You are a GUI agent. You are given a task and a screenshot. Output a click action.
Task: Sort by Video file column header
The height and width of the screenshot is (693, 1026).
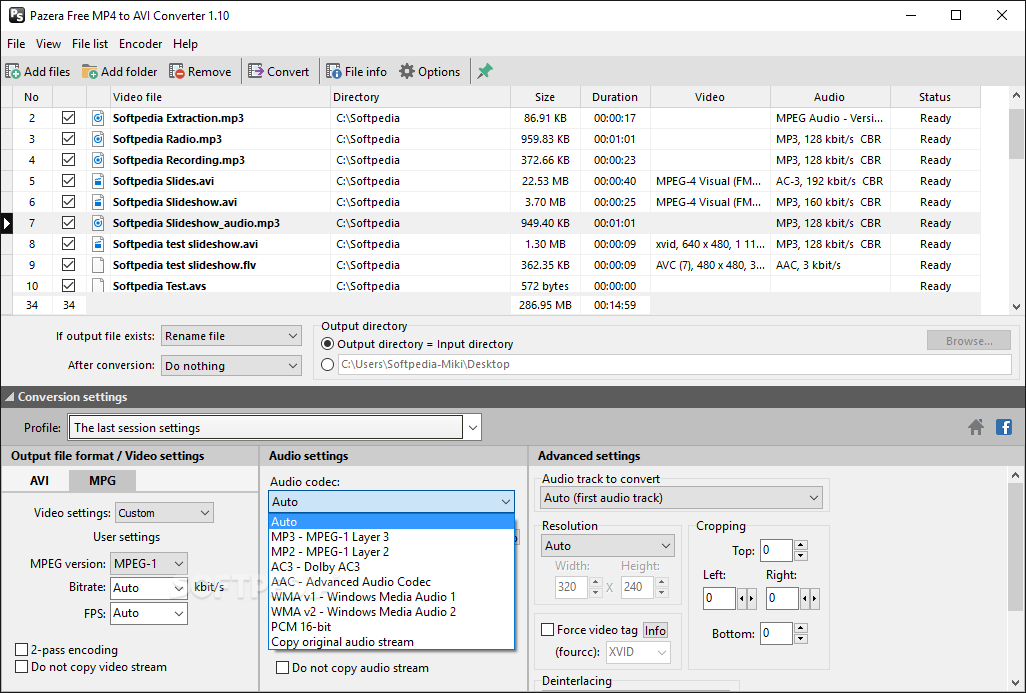tap(220, 97)
